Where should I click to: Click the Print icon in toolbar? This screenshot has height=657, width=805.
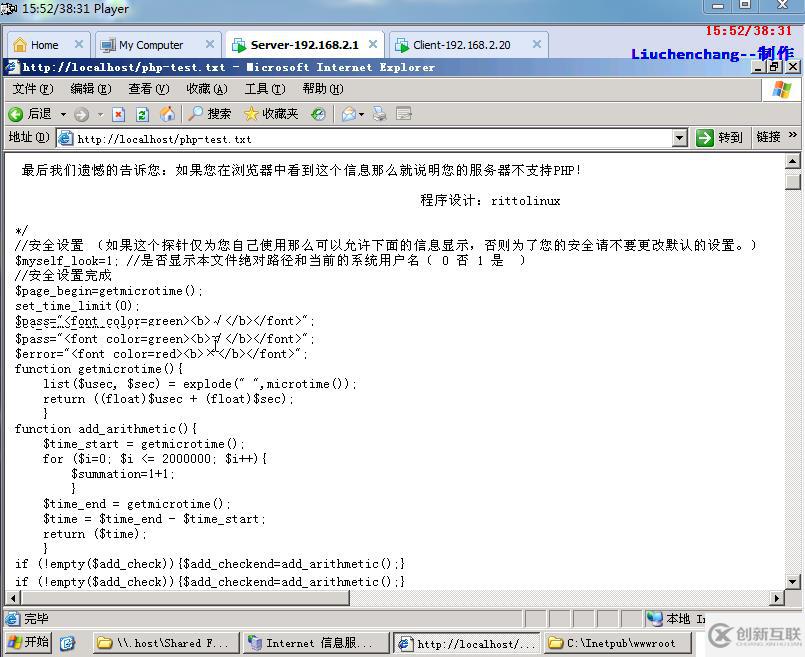point(379,114)
